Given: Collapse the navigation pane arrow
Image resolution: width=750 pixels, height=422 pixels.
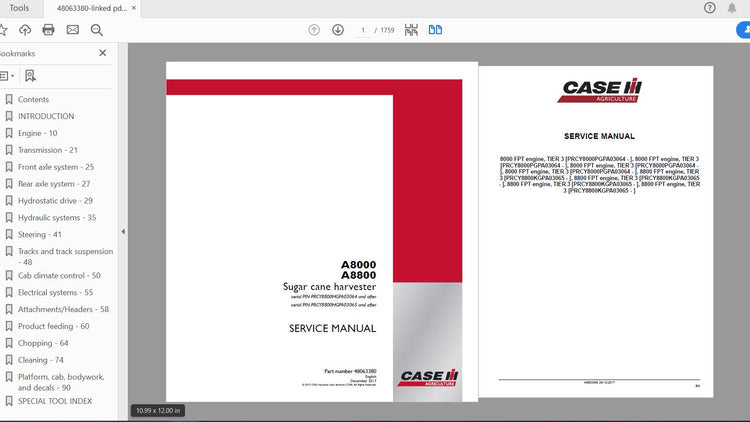Looking at the screenshot, I should pos(123,232).
